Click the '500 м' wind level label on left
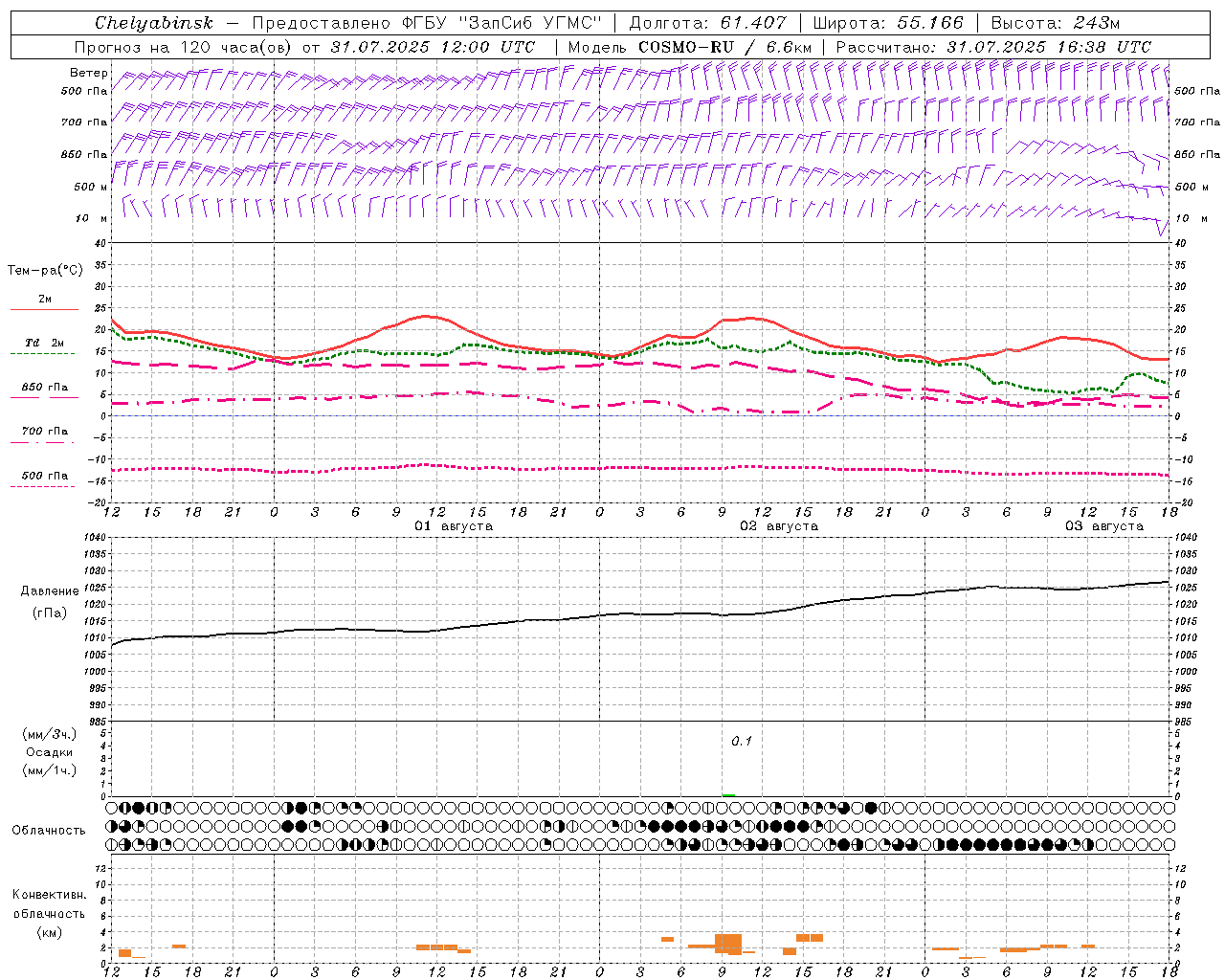1225x980 pixels. click(x=91, y=187)
